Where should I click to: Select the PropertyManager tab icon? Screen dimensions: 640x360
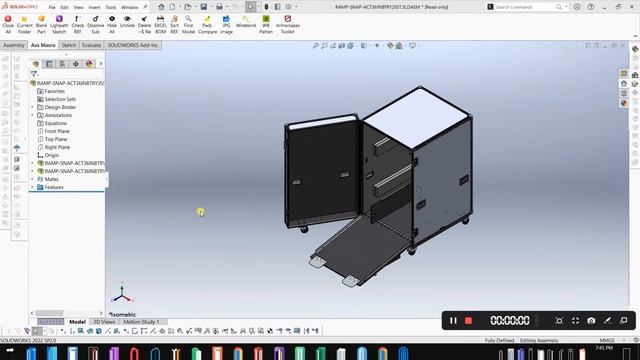click(x=49, y=64)
